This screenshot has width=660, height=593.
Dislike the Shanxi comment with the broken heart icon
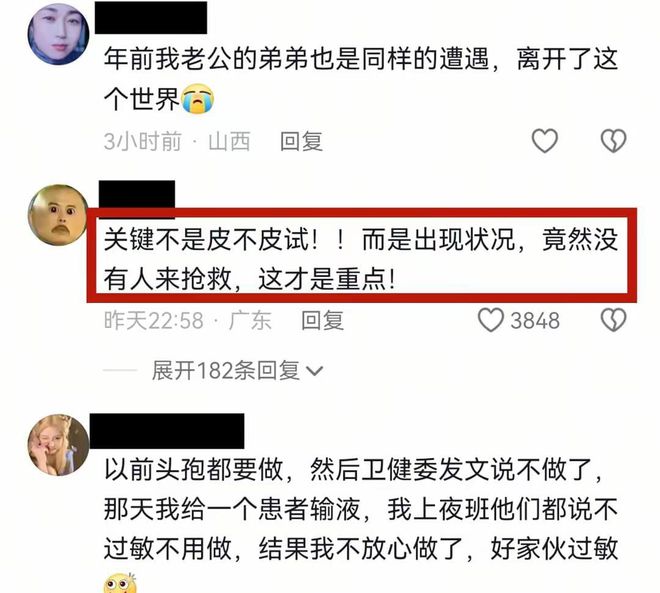point(613,141)
